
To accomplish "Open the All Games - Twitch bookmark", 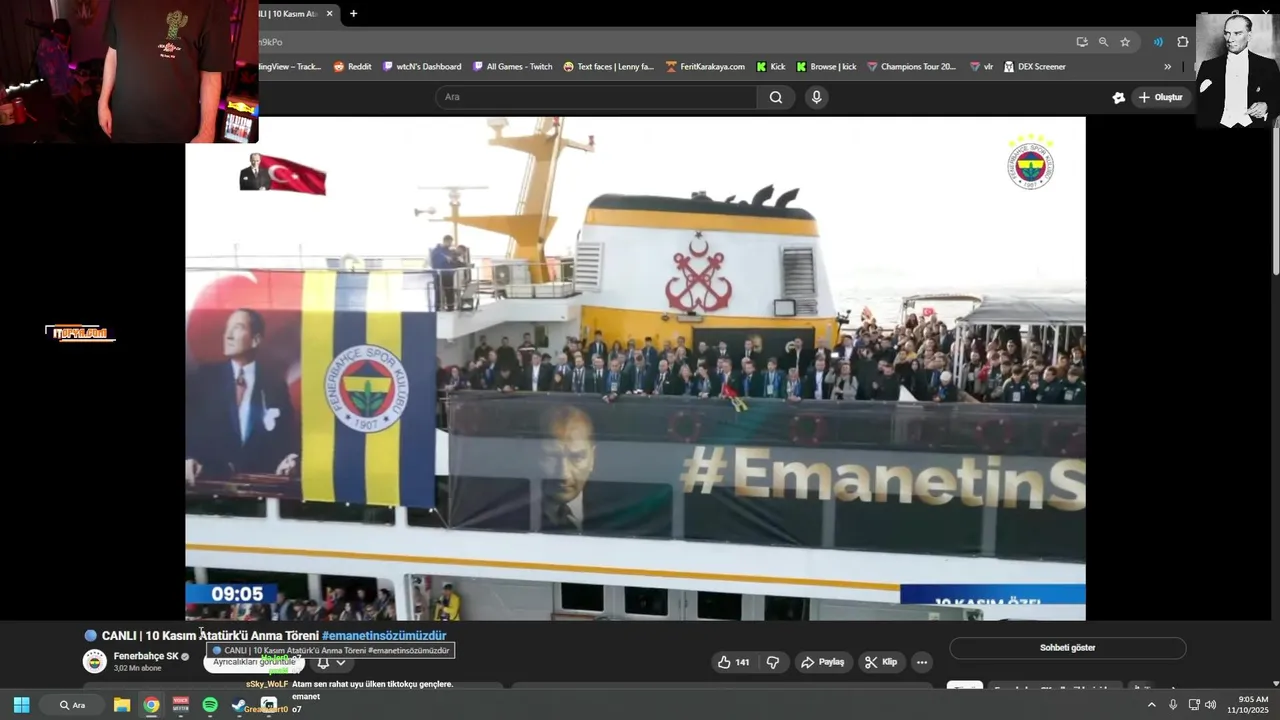I will [x=512, y=67].
